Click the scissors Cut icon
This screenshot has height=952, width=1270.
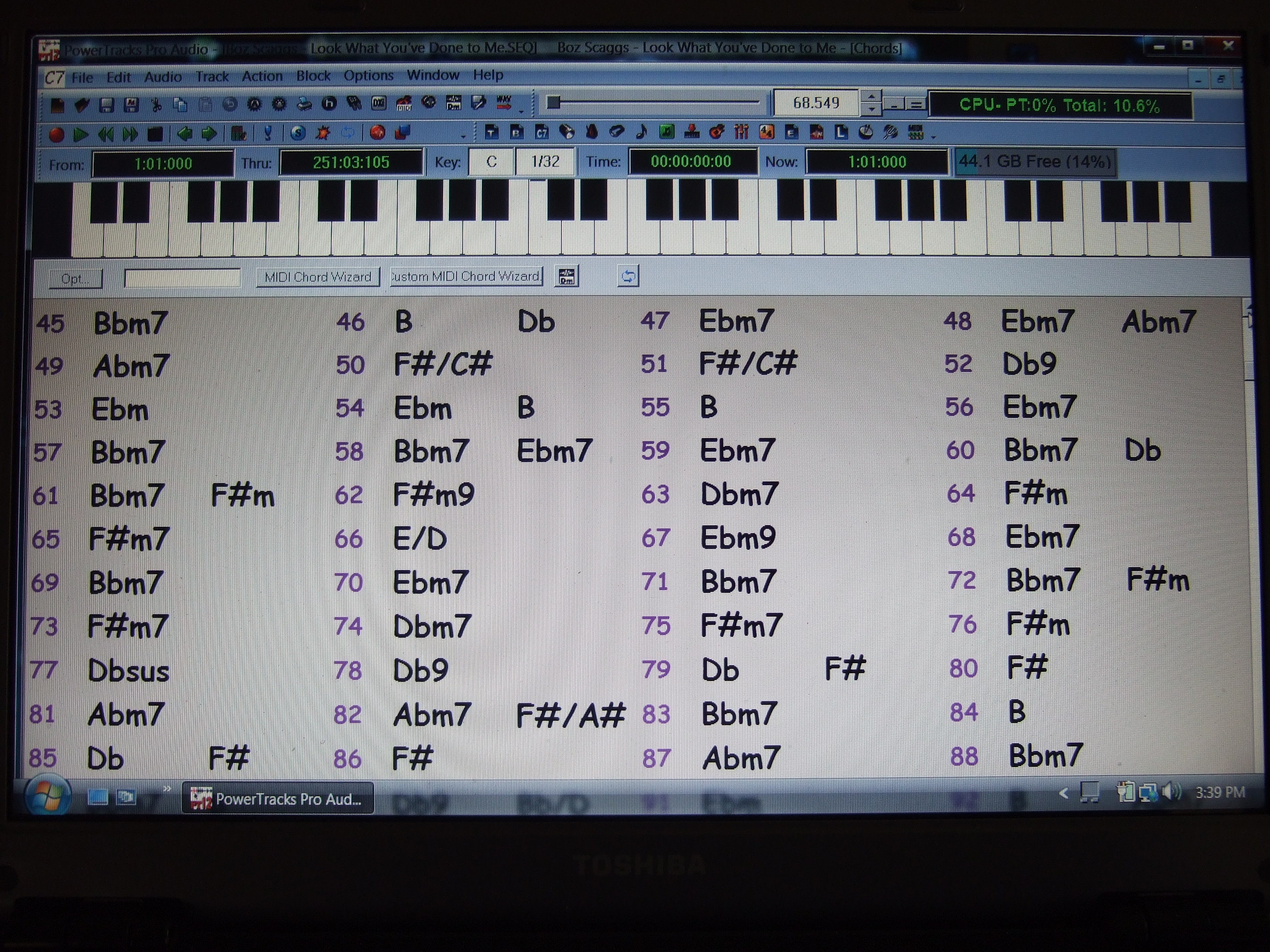pos(156,105)
